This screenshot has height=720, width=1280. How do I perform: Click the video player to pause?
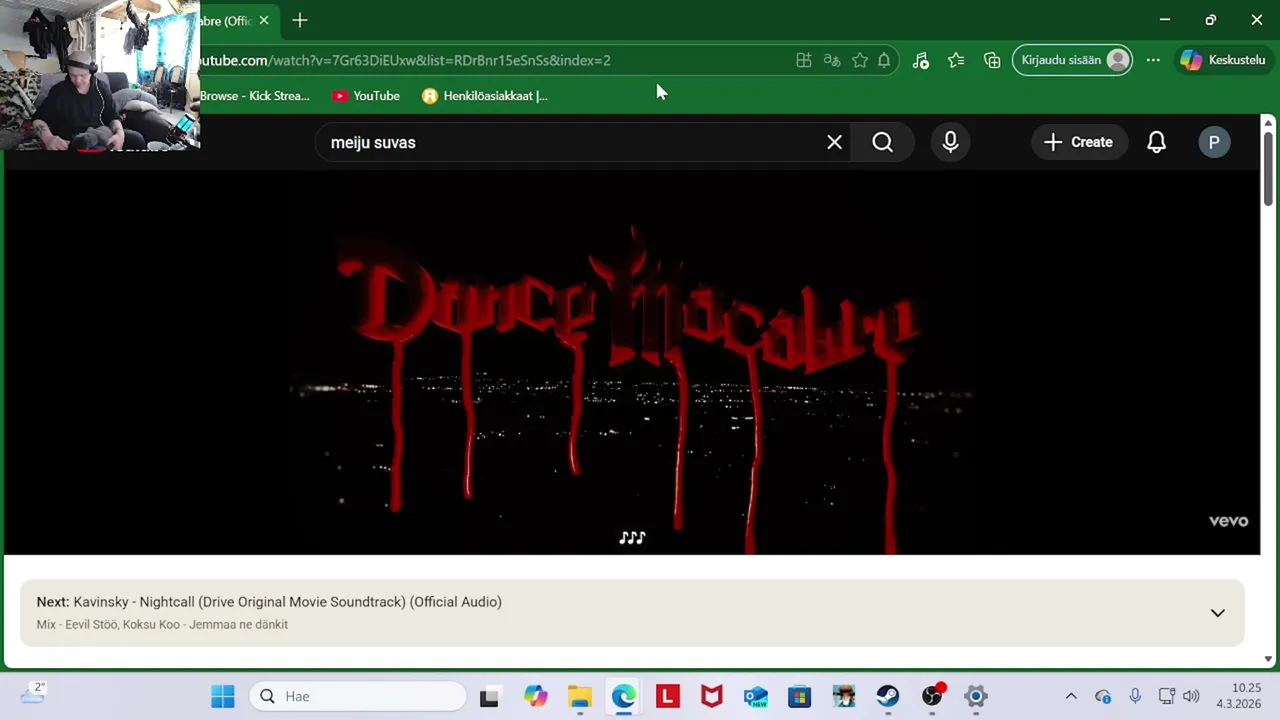[x=632, y=362]
